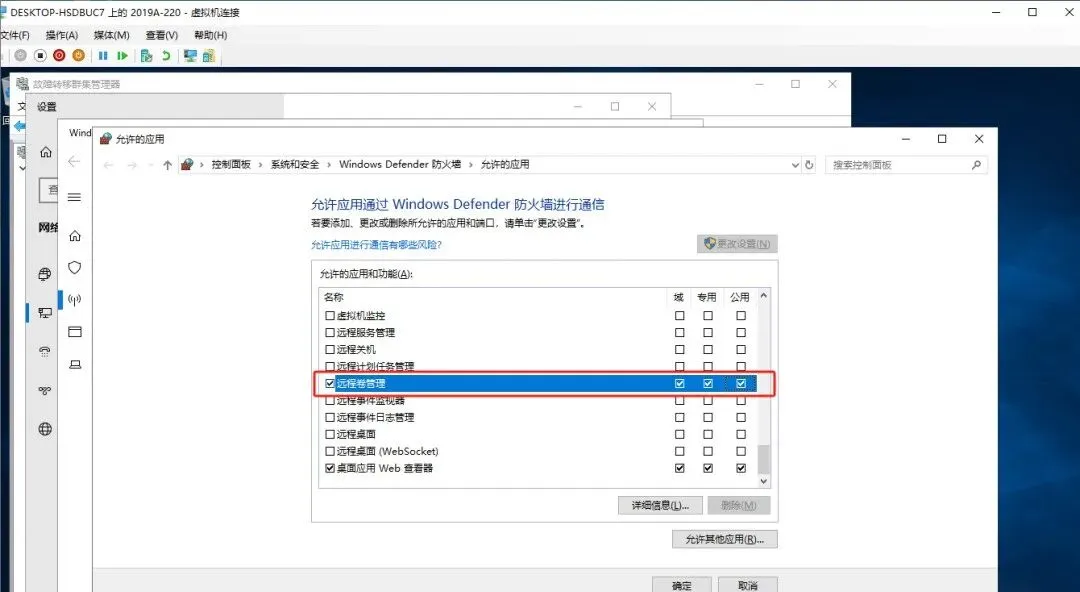Image resolution: width=1080 pixels, height=592 pixels.
Task: Open the address bar history dropdown
Action: (x=795, y=164)
